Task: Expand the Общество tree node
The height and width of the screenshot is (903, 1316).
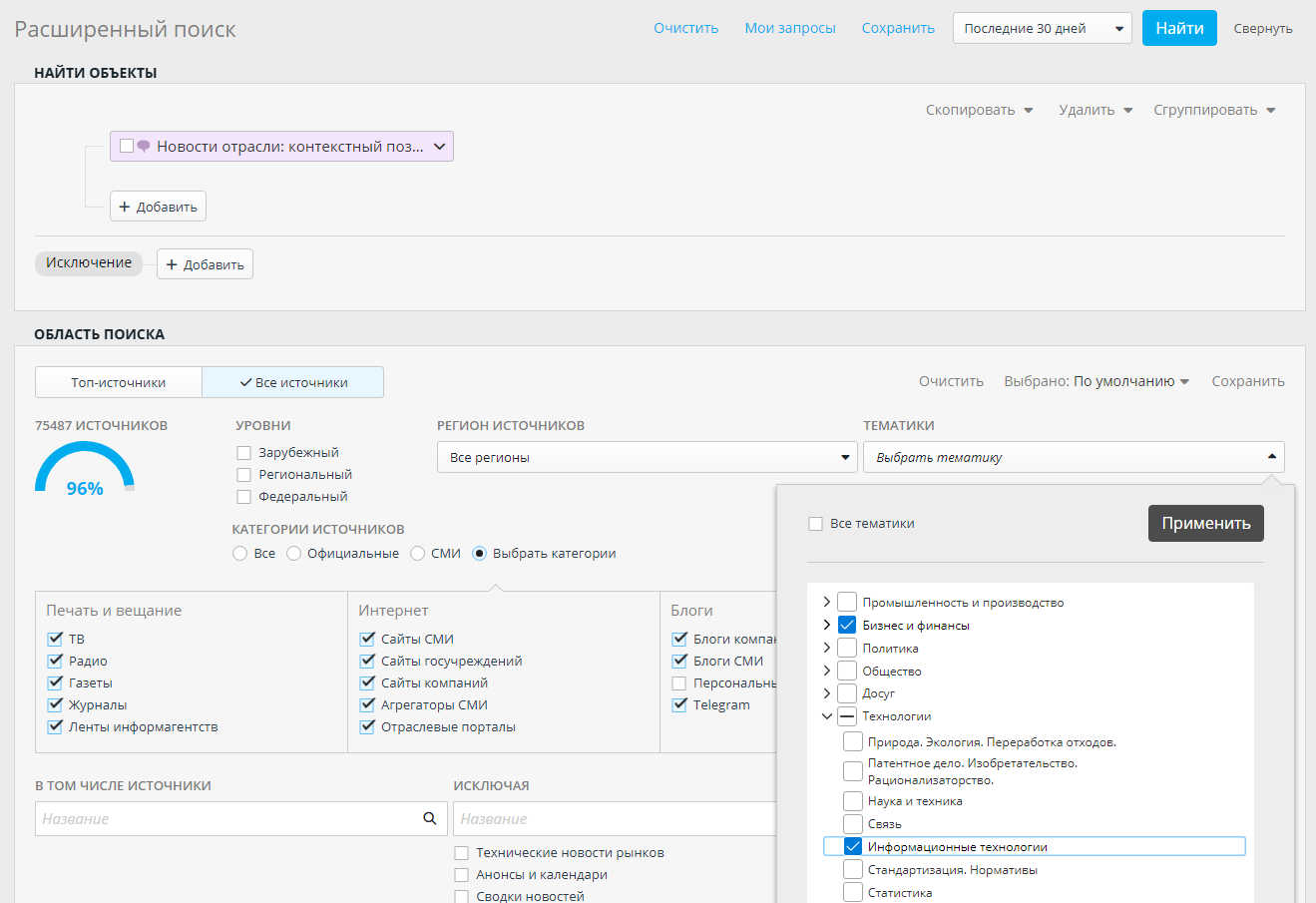Action: point(826,671)
